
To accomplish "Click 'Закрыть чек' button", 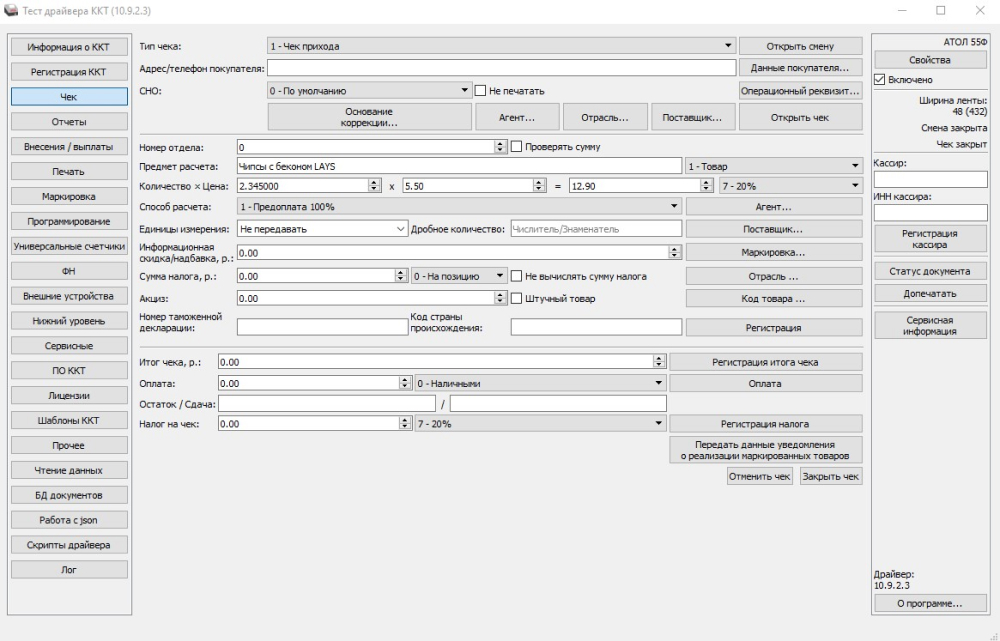I will pyautogui.click(x=831, y=476).
